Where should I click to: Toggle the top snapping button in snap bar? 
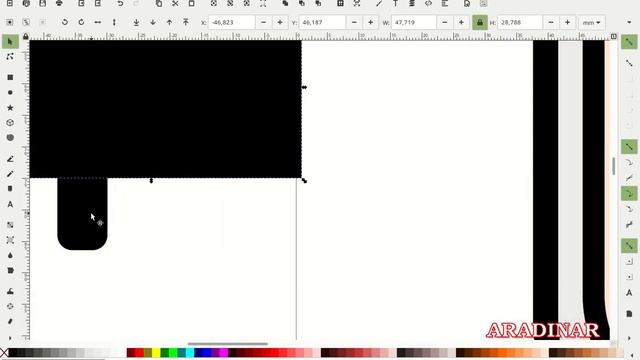tap(629, 42)
